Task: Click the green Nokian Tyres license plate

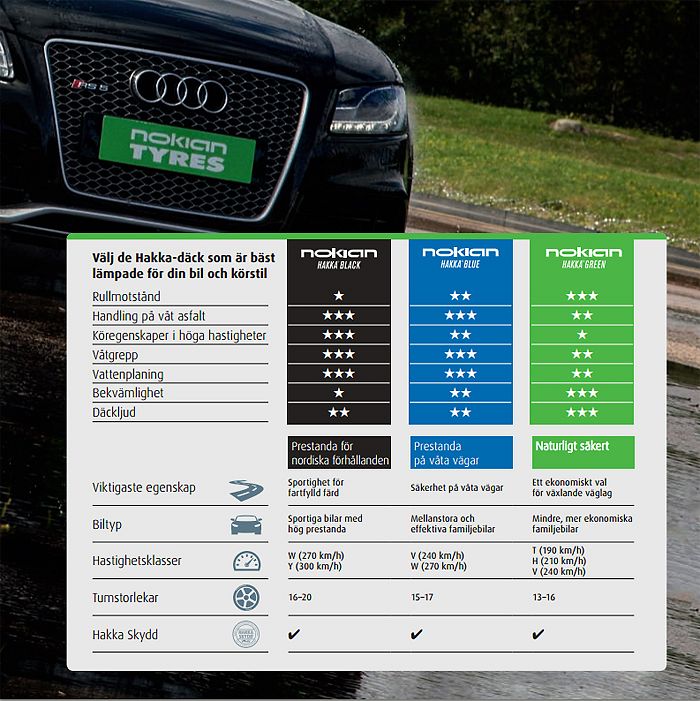Action: (x=177, y=150)
